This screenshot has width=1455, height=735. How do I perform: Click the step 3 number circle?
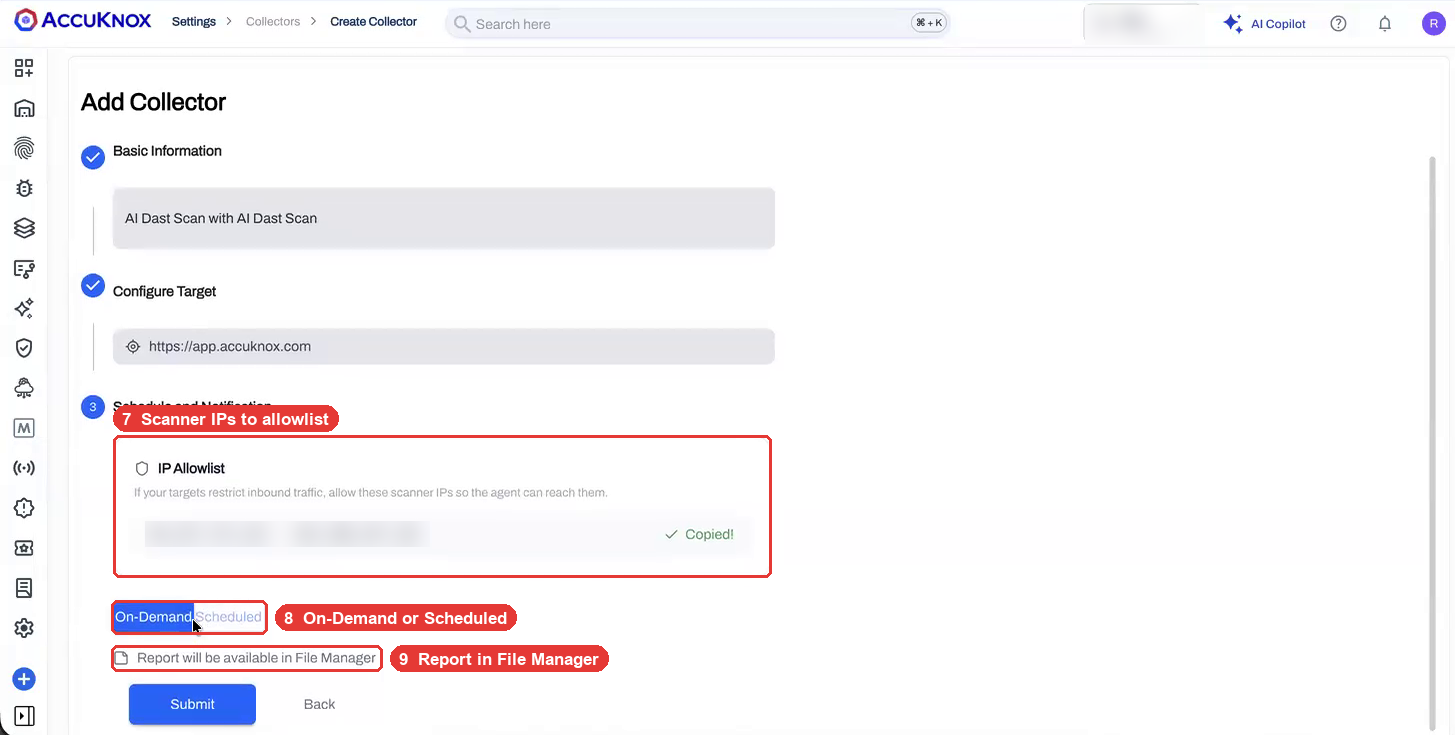(x=93, y=407)
